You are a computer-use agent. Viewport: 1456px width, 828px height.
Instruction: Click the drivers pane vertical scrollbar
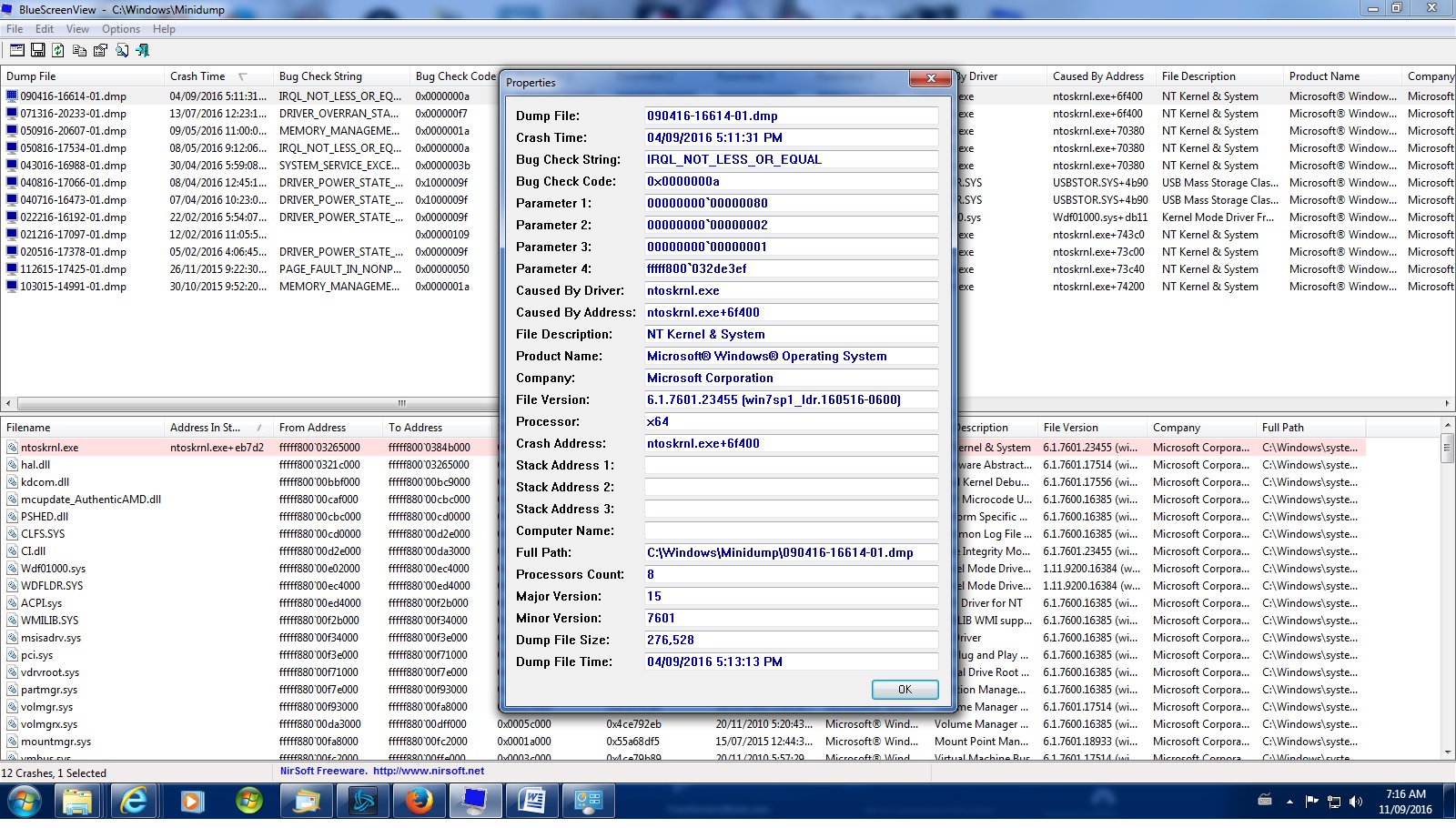1448,588
